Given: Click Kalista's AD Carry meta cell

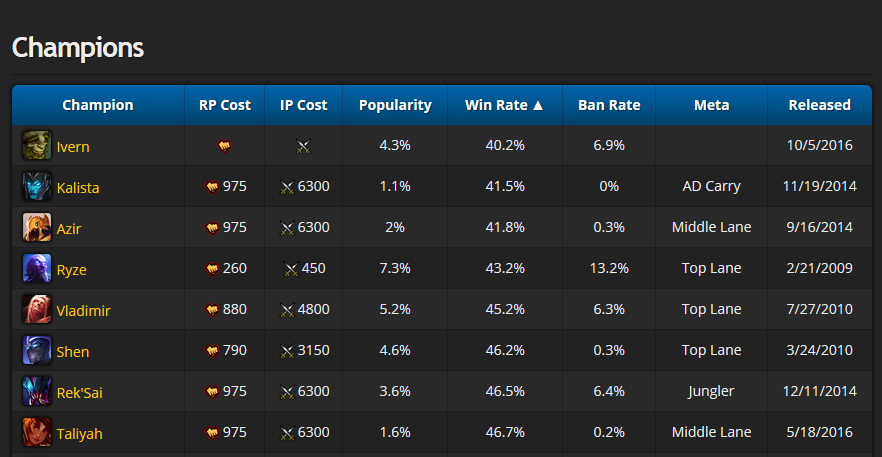Looking at the screenshot, I should (x=711, y=186).
